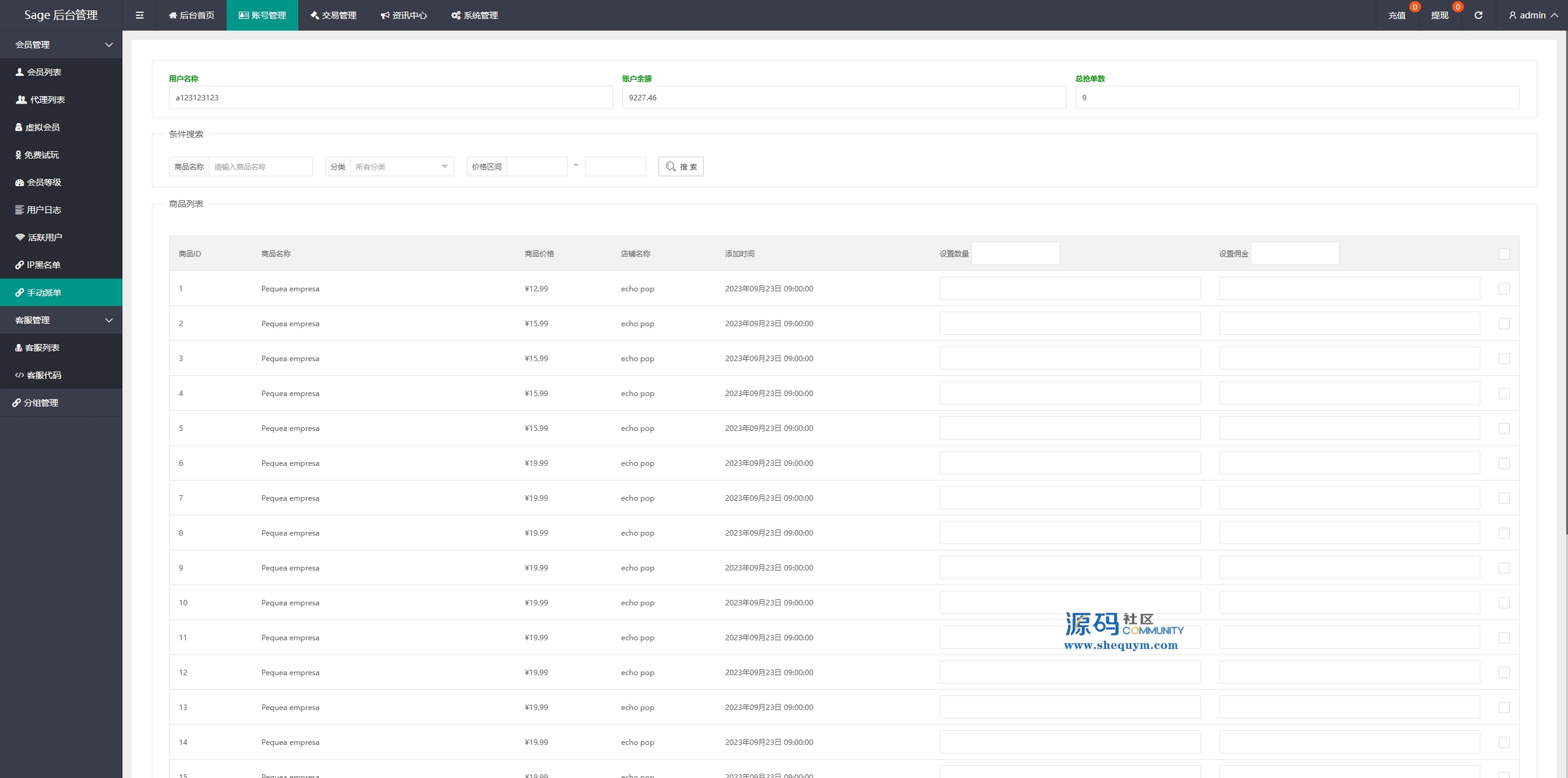Tick checkbox for product ID 1
This screenshot has height=778, width=1568.
[1504, 289]
